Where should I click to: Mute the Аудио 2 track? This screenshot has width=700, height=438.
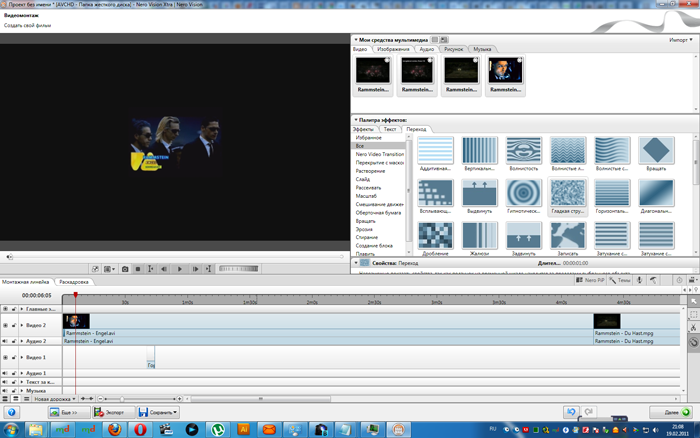click(5, 341)
